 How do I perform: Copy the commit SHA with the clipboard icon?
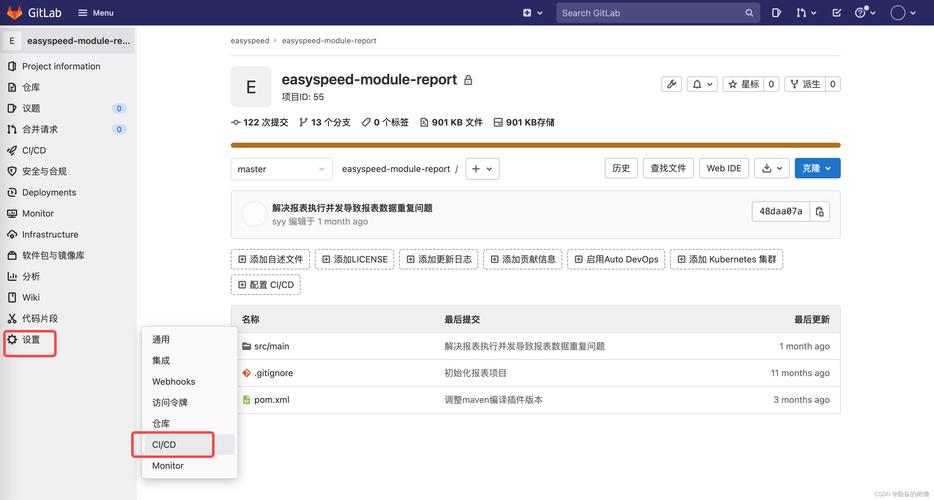coord(820,211)
